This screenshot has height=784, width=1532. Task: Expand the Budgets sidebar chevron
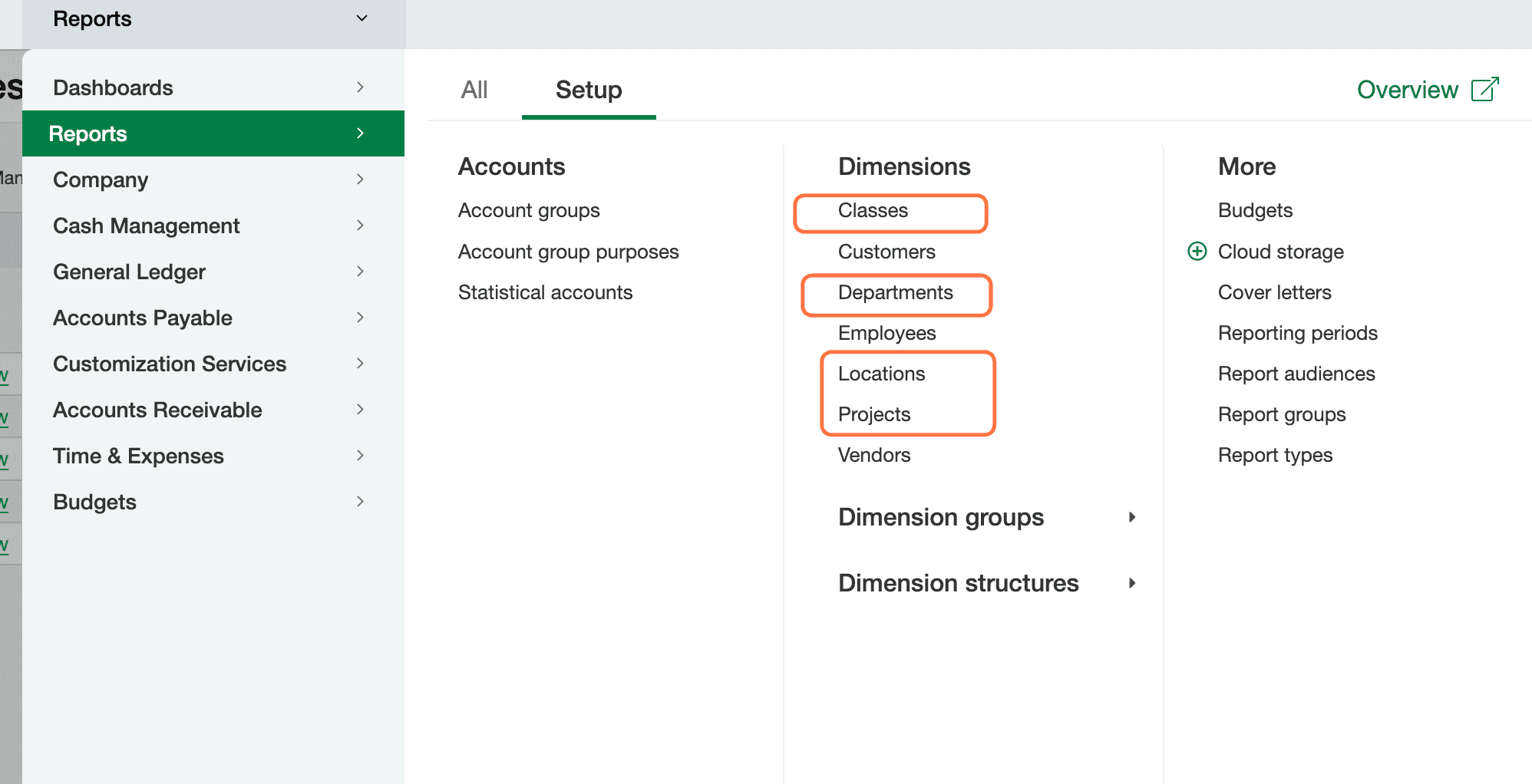[360, 502]
